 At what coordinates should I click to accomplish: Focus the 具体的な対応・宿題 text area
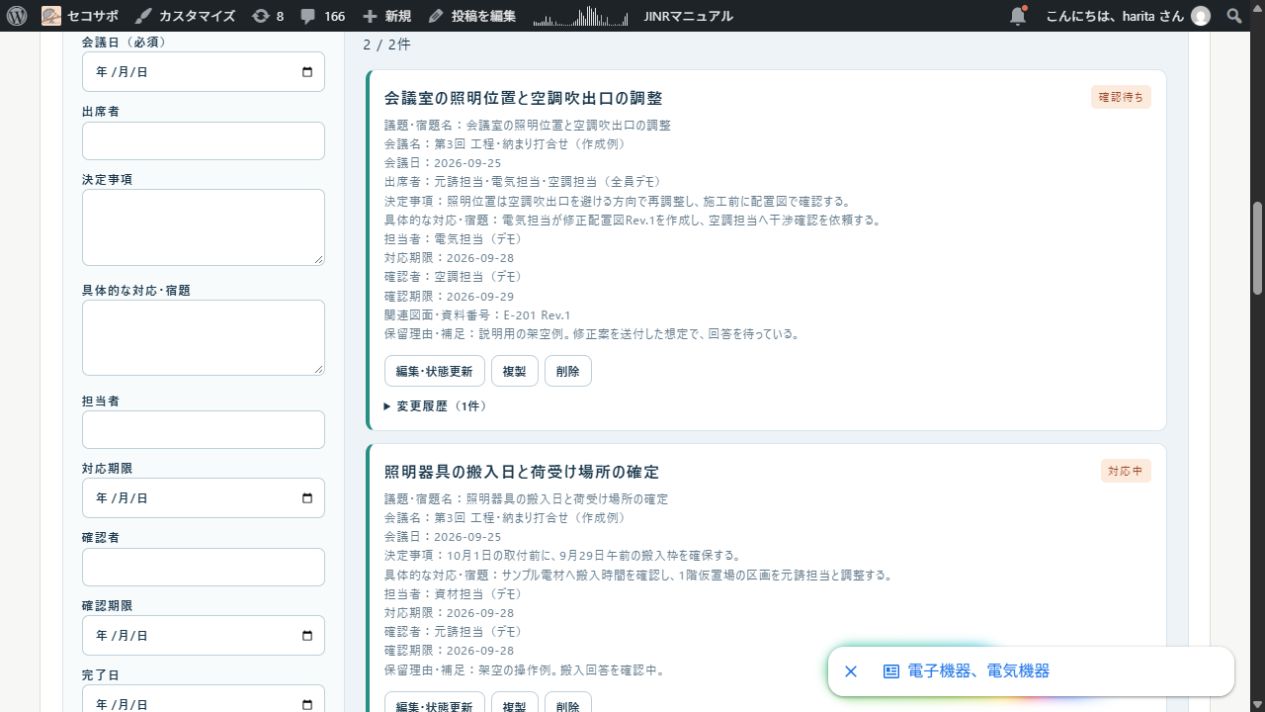click(x=203, y=338)
